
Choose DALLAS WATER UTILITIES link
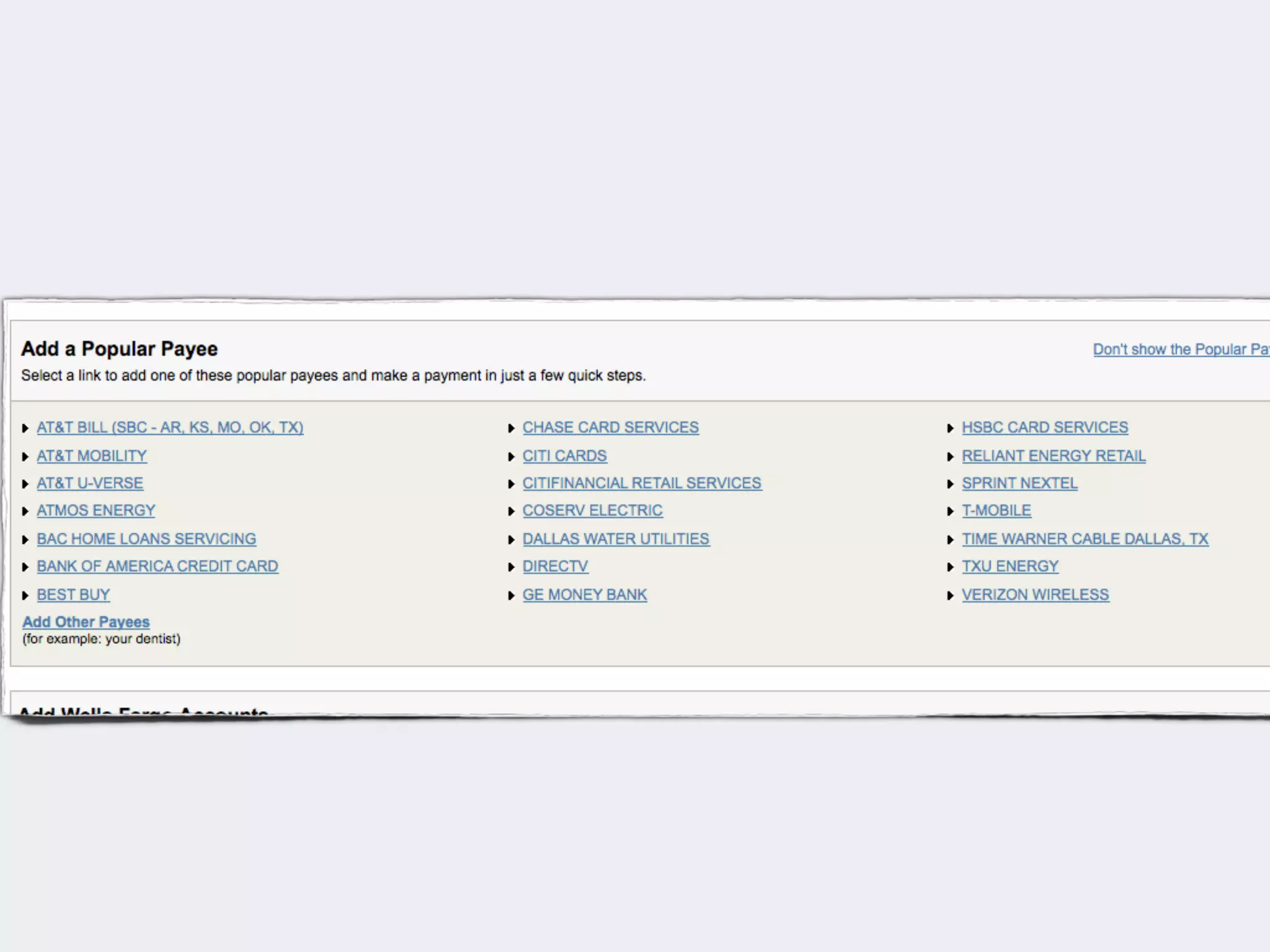tap(616, 539)
